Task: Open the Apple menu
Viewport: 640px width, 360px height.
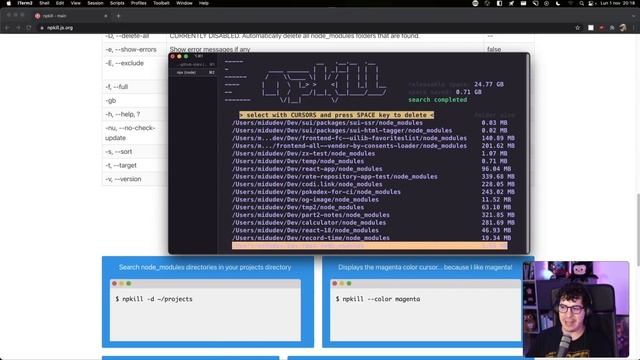Action: coord(9,3)
